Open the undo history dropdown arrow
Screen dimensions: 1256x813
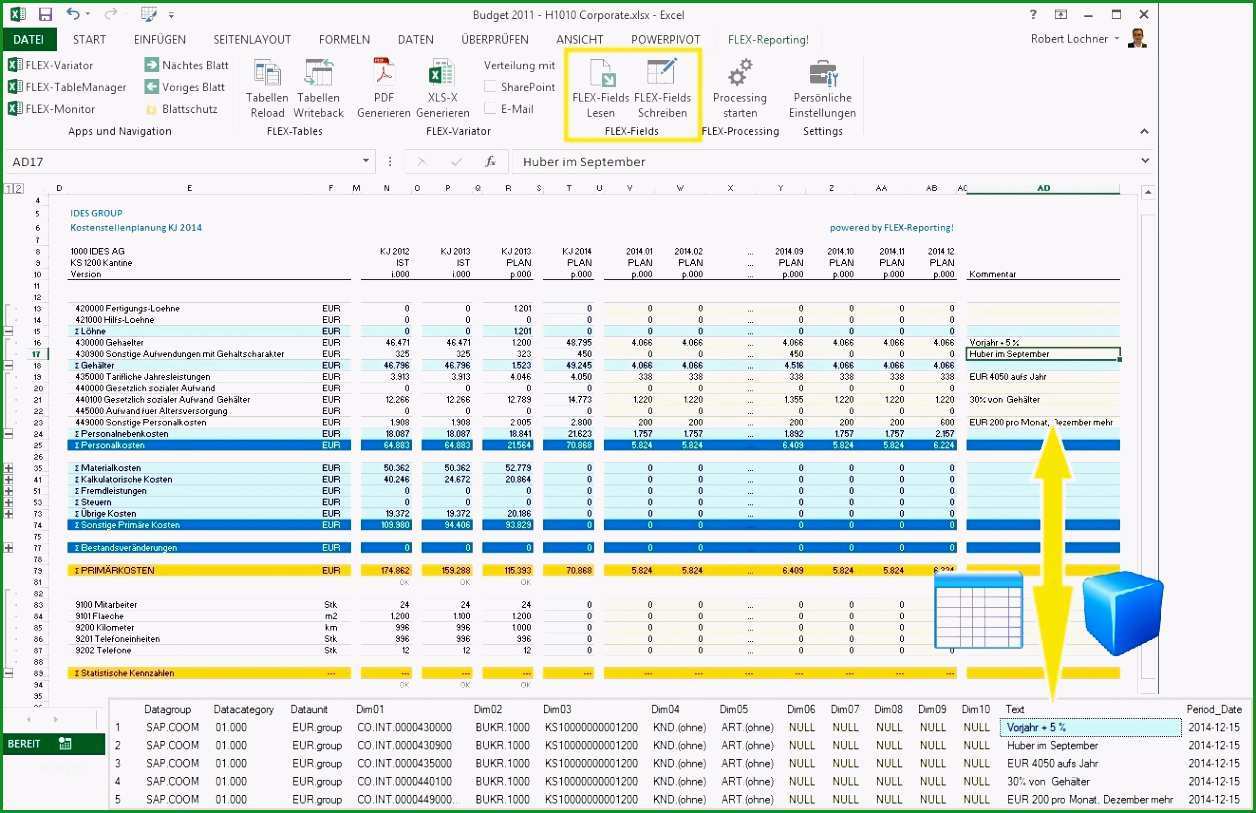[x=87, y=16]
